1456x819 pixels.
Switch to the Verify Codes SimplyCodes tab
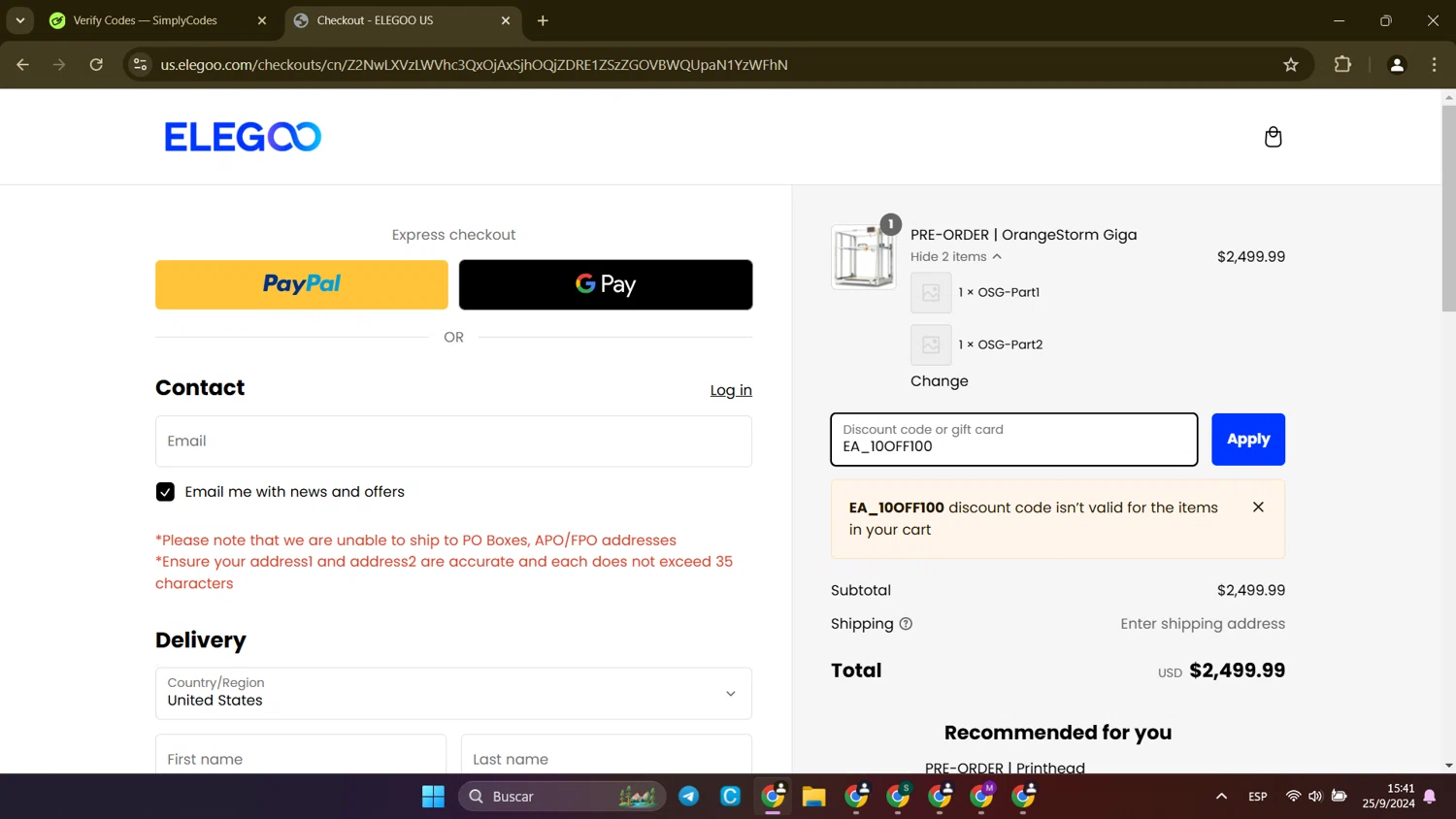tap(146, 20)
